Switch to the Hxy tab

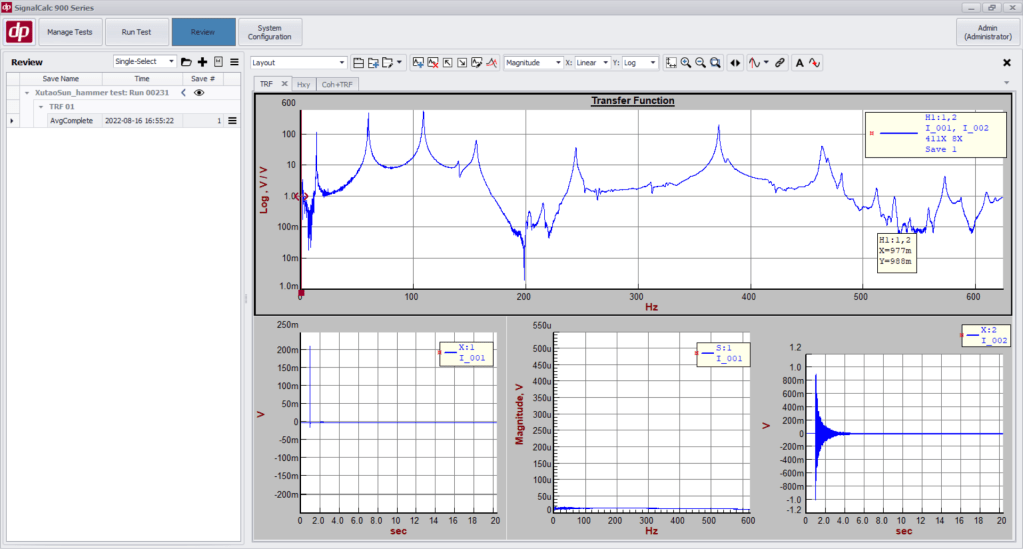pos(303,84)
